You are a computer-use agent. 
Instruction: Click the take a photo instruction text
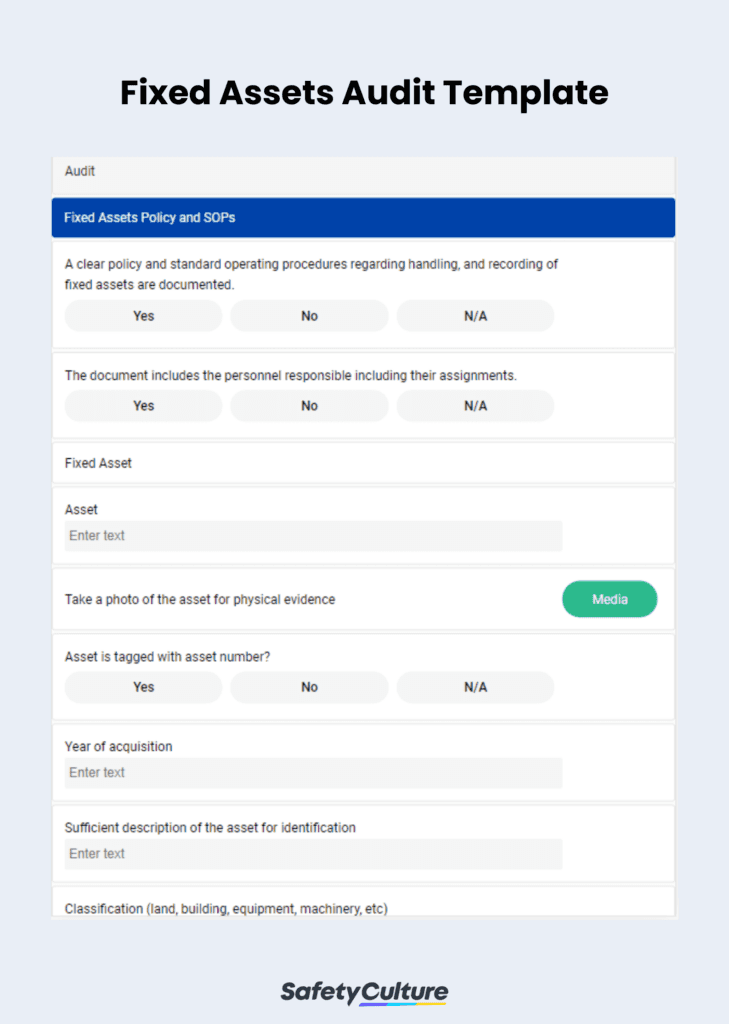tap(200, 599)
